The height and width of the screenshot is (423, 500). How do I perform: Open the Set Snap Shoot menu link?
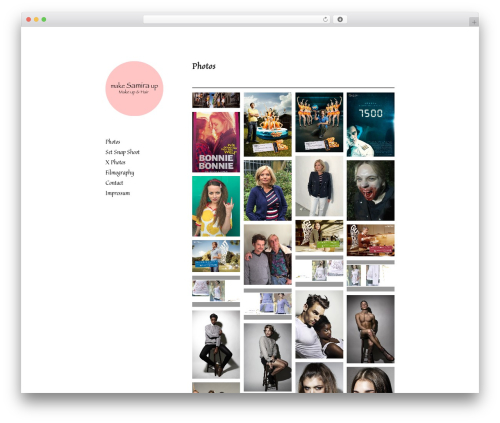click(122, 152)
